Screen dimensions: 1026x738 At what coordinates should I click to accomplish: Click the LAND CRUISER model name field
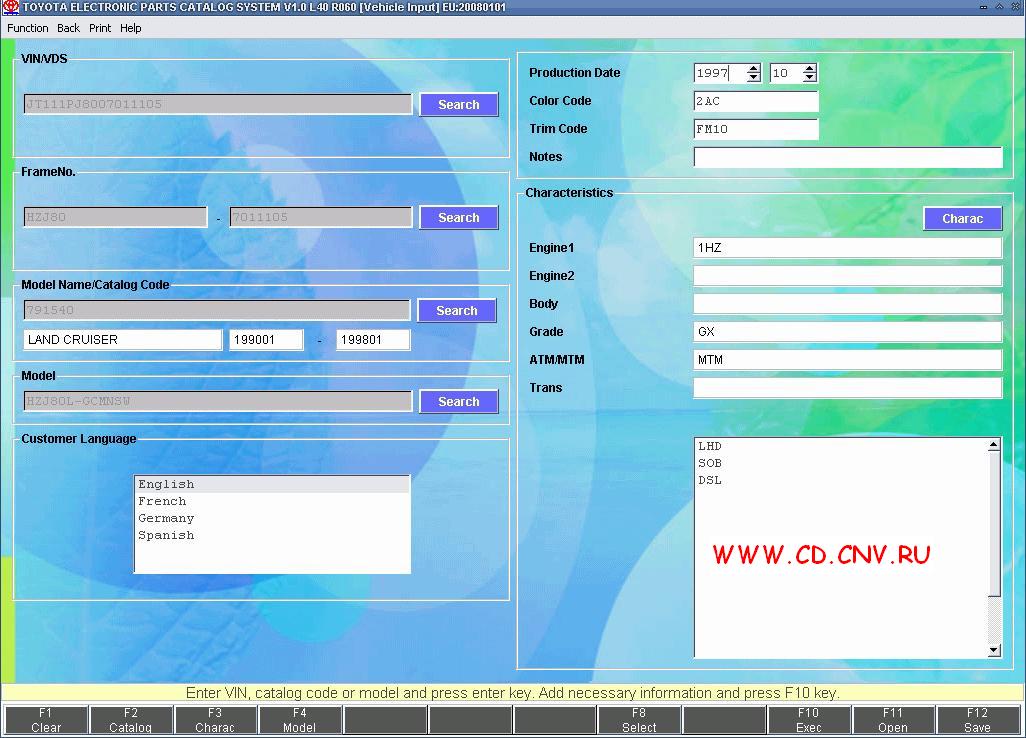(122, 340)
